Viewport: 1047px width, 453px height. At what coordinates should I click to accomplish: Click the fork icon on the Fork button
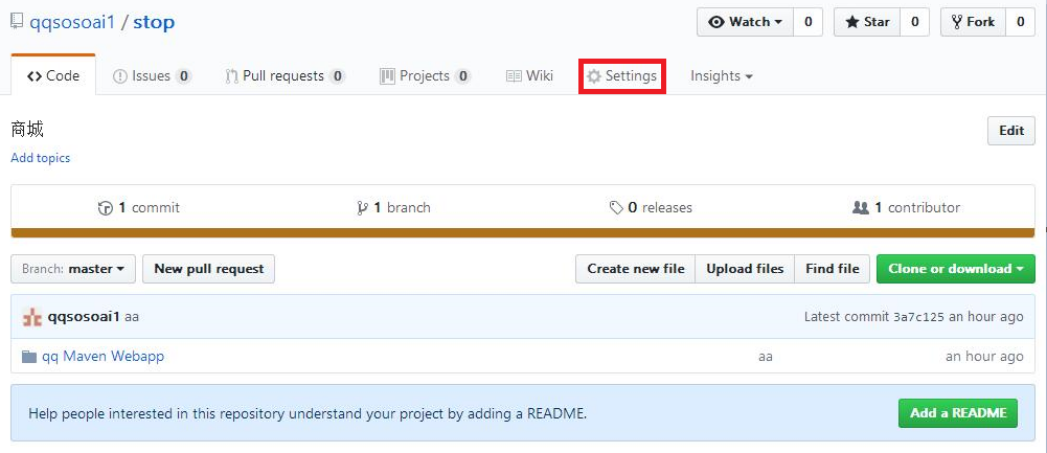pyautogui.click(x=956, y=22)
